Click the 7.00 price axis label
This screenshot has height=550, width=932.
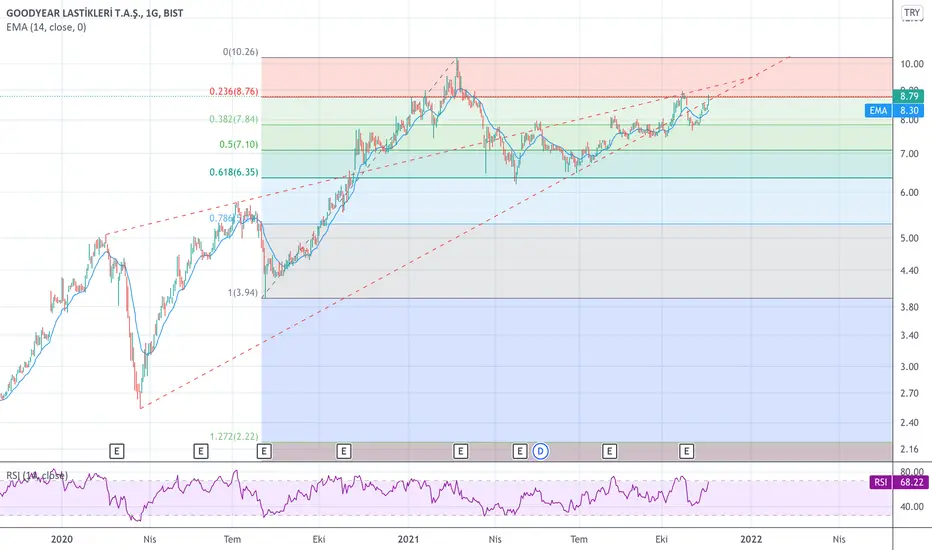pyautogui.click(x=909, y=153)
